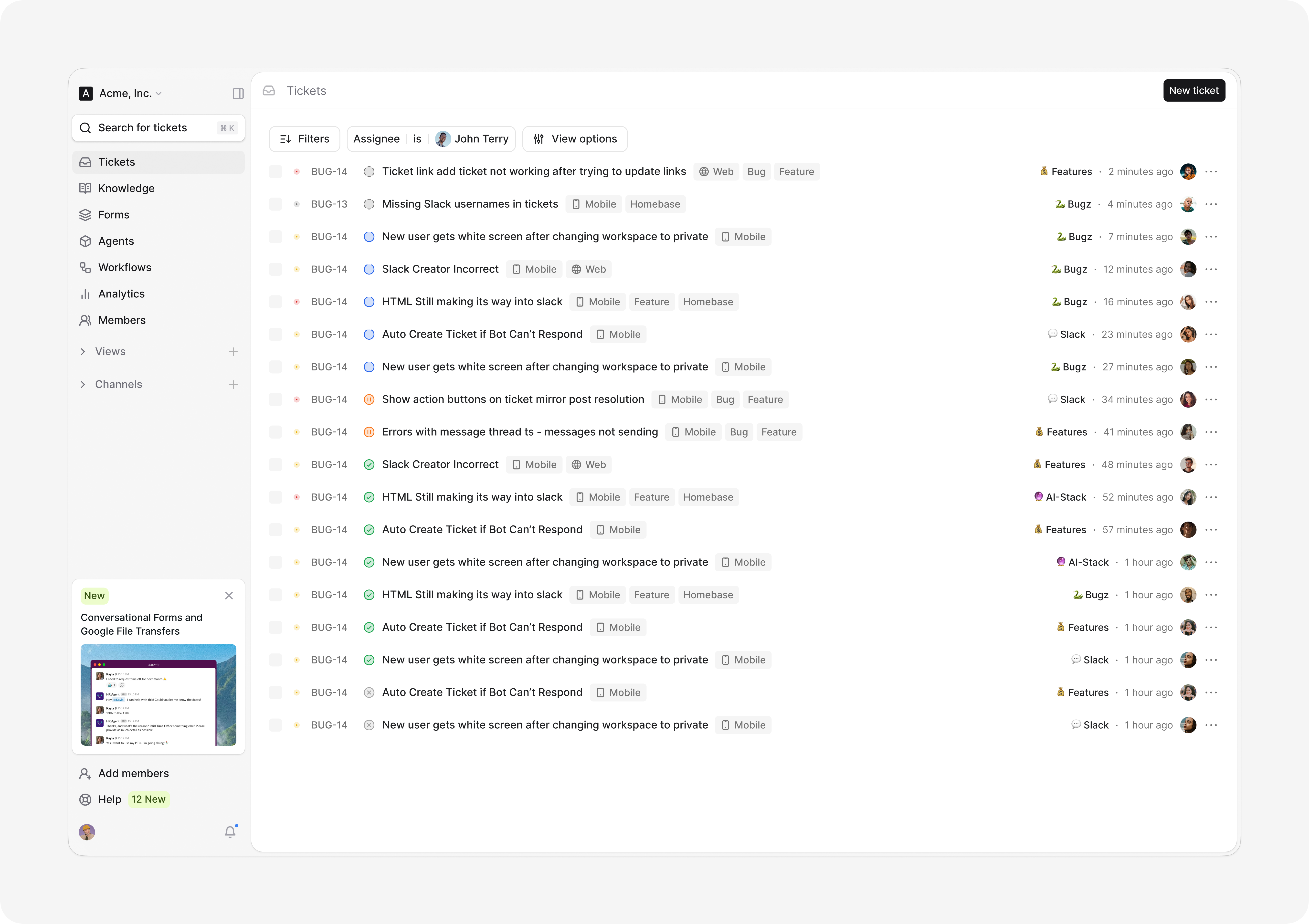Click the search magnifier icon
1309x924 pixels.
[x=85, y=128]
